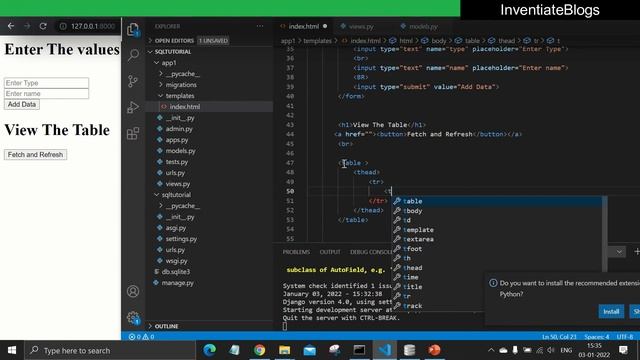Collapse the sqltutorial subfolder
The height and width of the screenshot is (360, 640).
[176, 195]
